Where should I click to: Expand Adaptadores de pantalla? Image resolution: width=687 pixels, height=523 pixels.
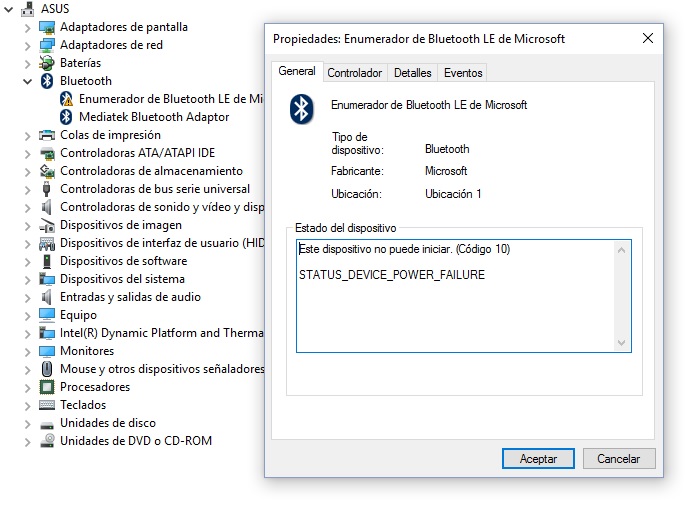27,28
